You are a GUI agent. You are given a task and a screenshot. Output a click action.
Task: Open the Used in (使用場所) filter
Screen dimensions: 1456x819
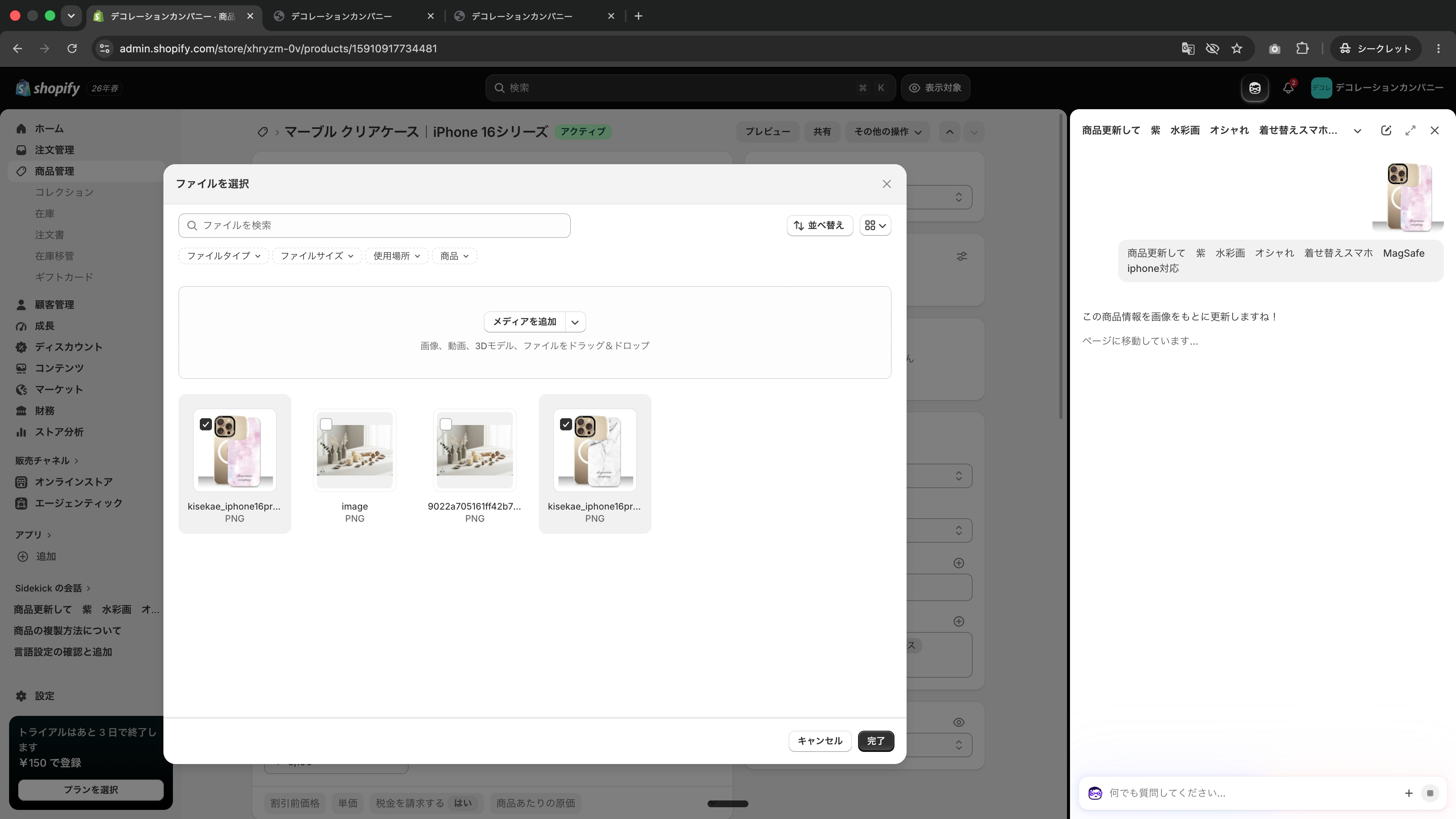(x=397, y=256)
